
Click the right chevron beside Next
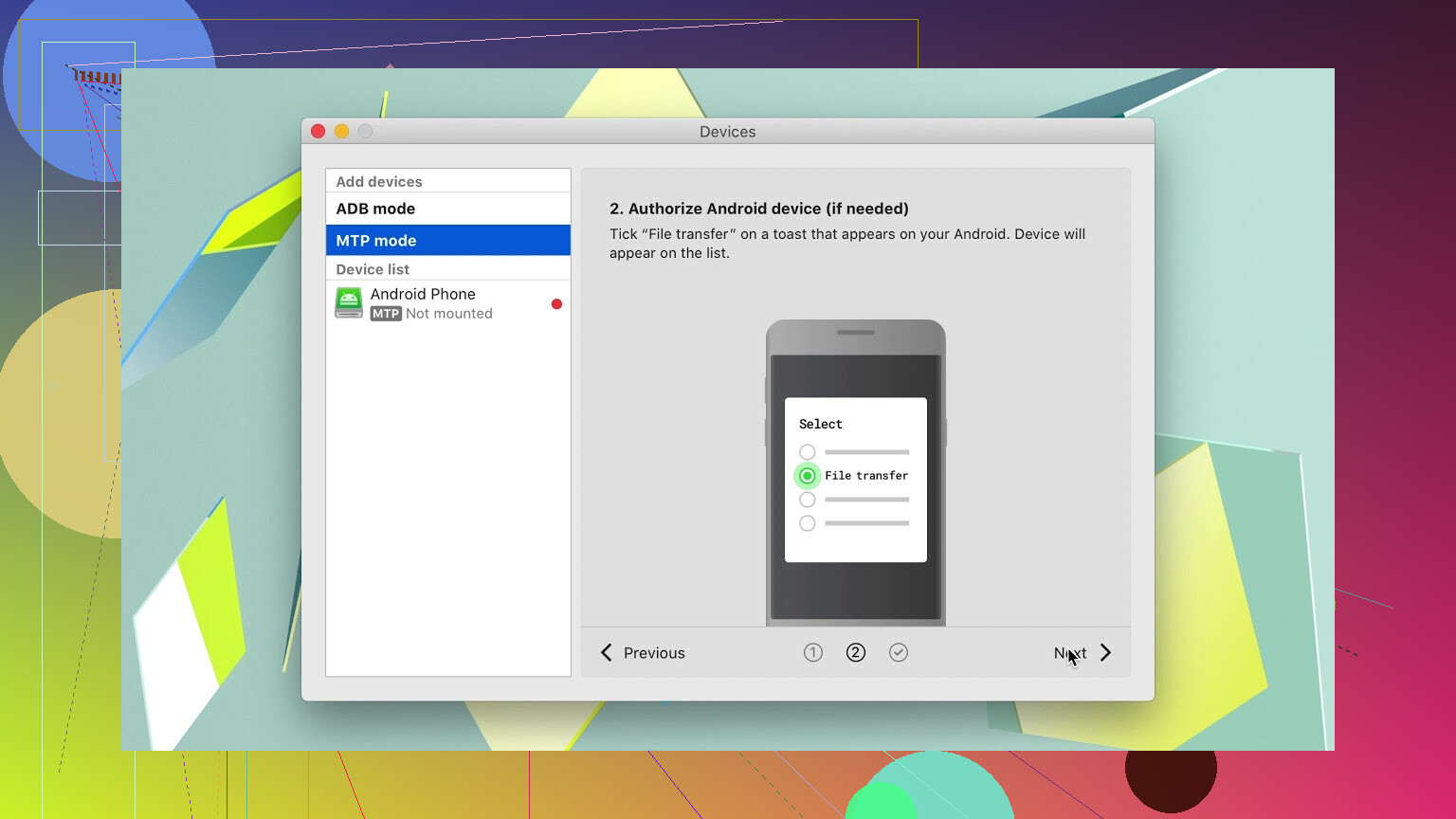tap(1105, 653)
